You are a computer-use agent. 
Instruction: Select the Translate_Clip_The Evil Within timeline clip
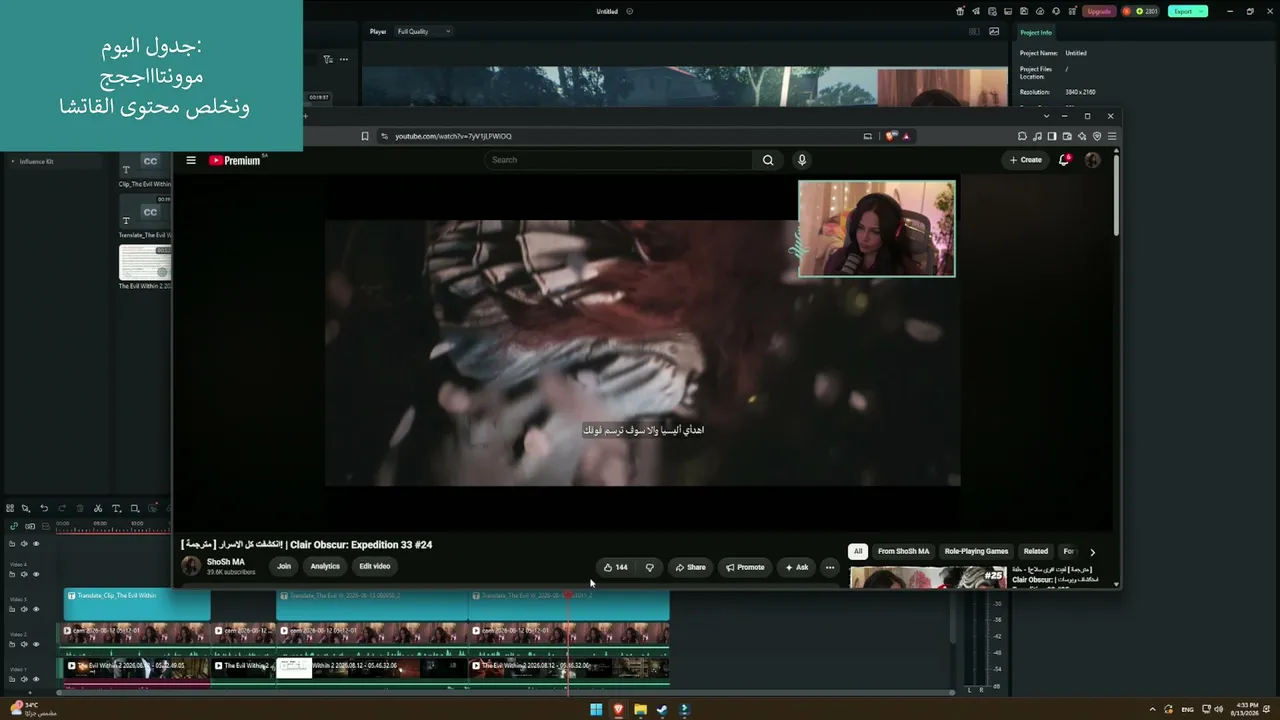[137, 605]
